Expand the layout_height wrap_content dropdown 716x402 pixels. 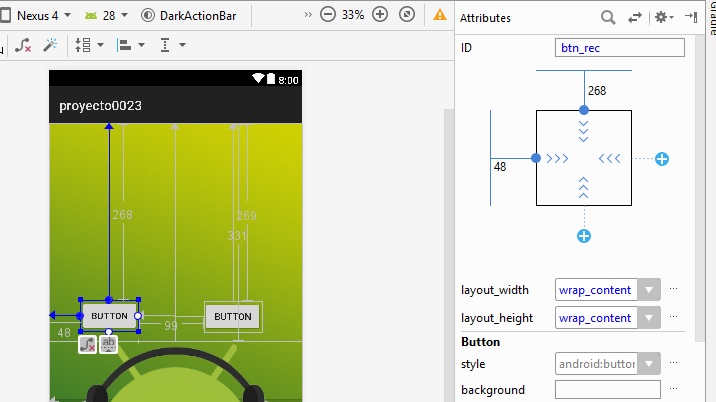pos(650,318)
